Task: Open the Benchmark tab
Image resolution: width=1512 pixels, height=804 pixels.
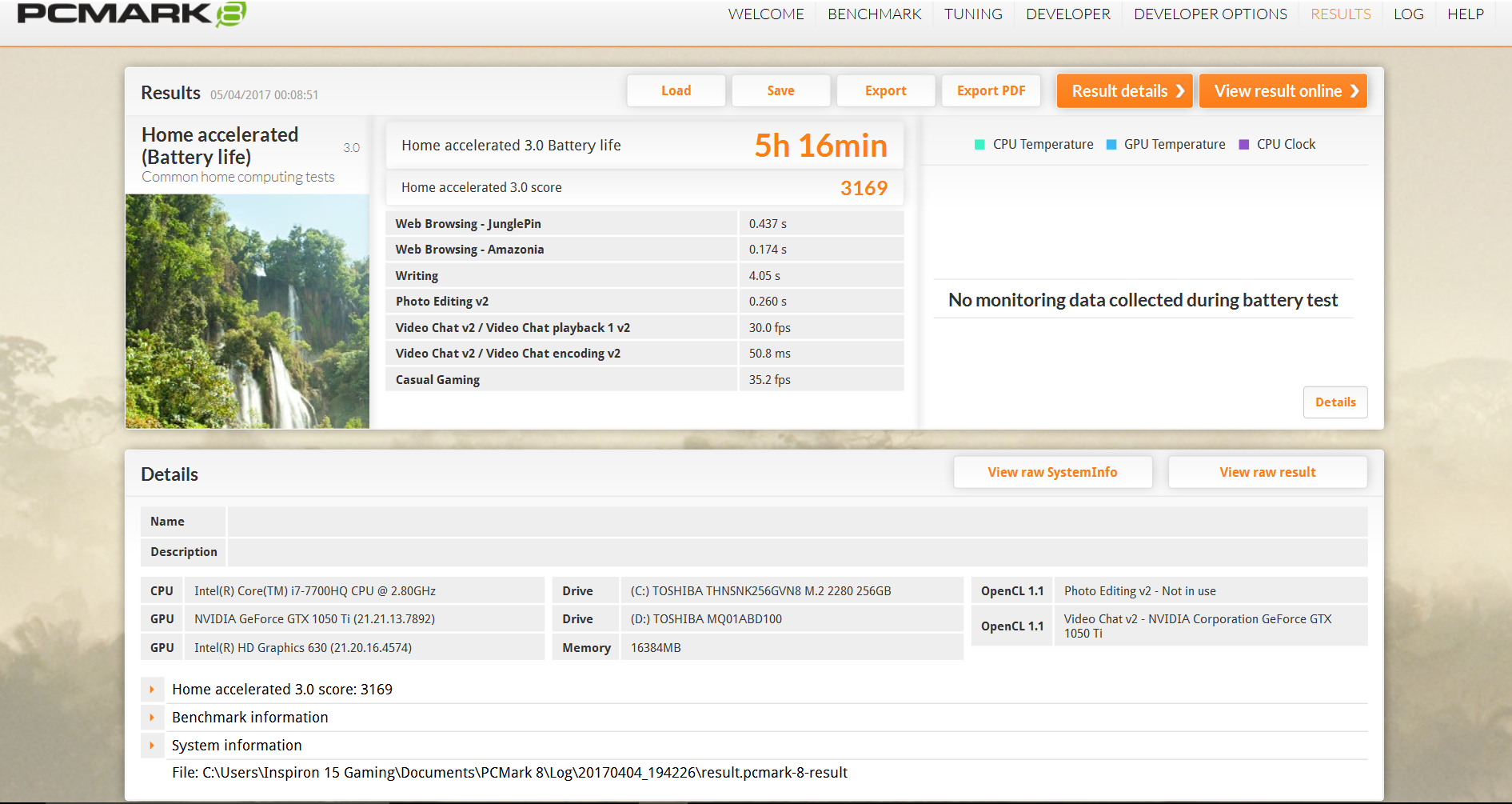Action: point(874,14)
